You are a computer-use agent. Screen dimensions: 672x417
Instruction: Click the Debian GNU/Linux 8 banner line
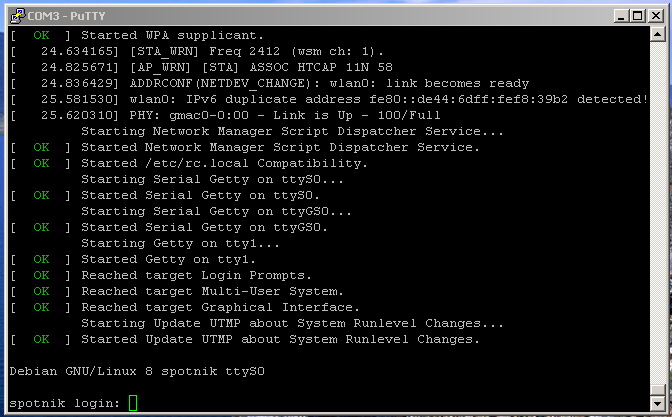[137, 371]
